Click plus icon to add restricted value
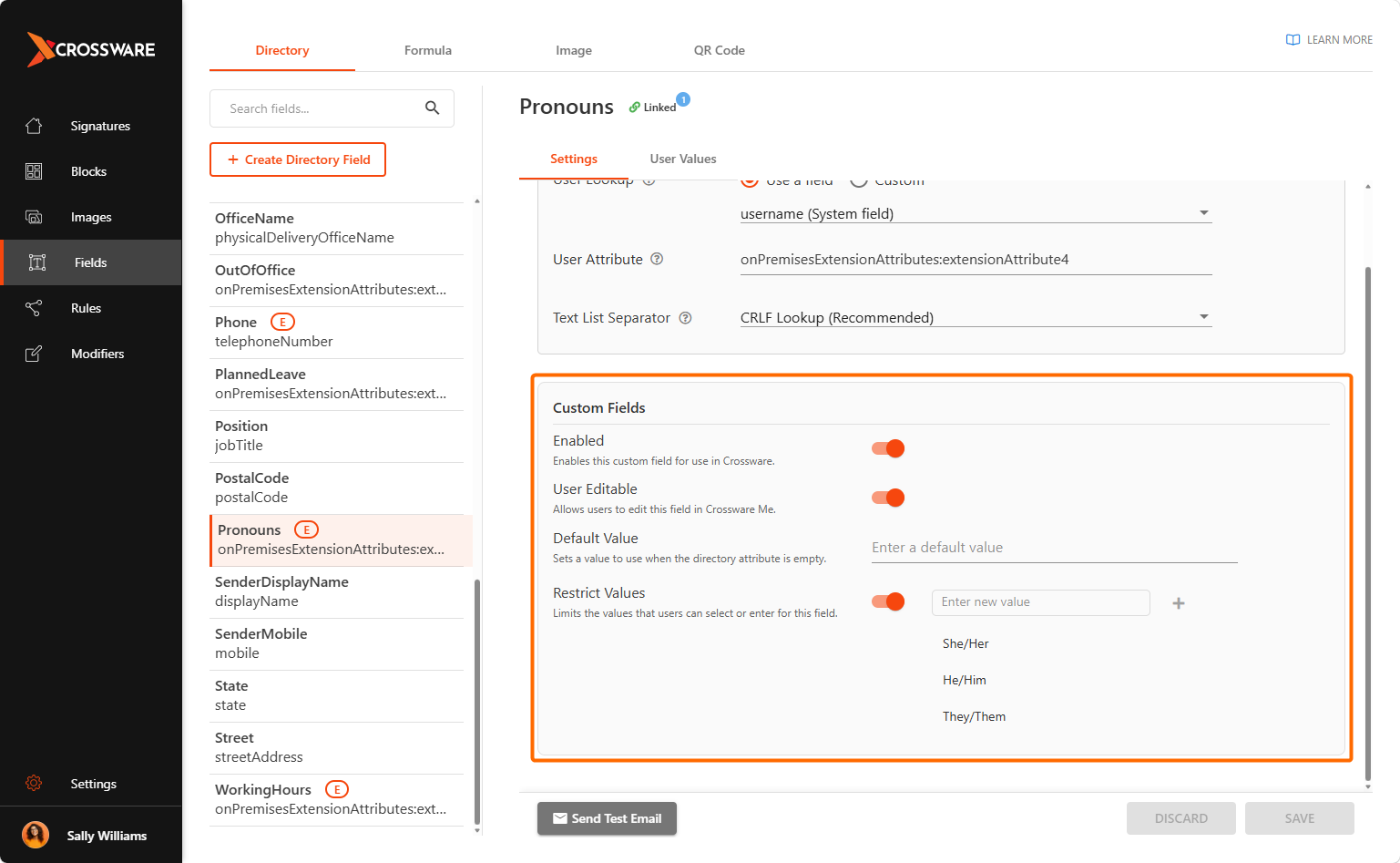 tap(1178, 602)
